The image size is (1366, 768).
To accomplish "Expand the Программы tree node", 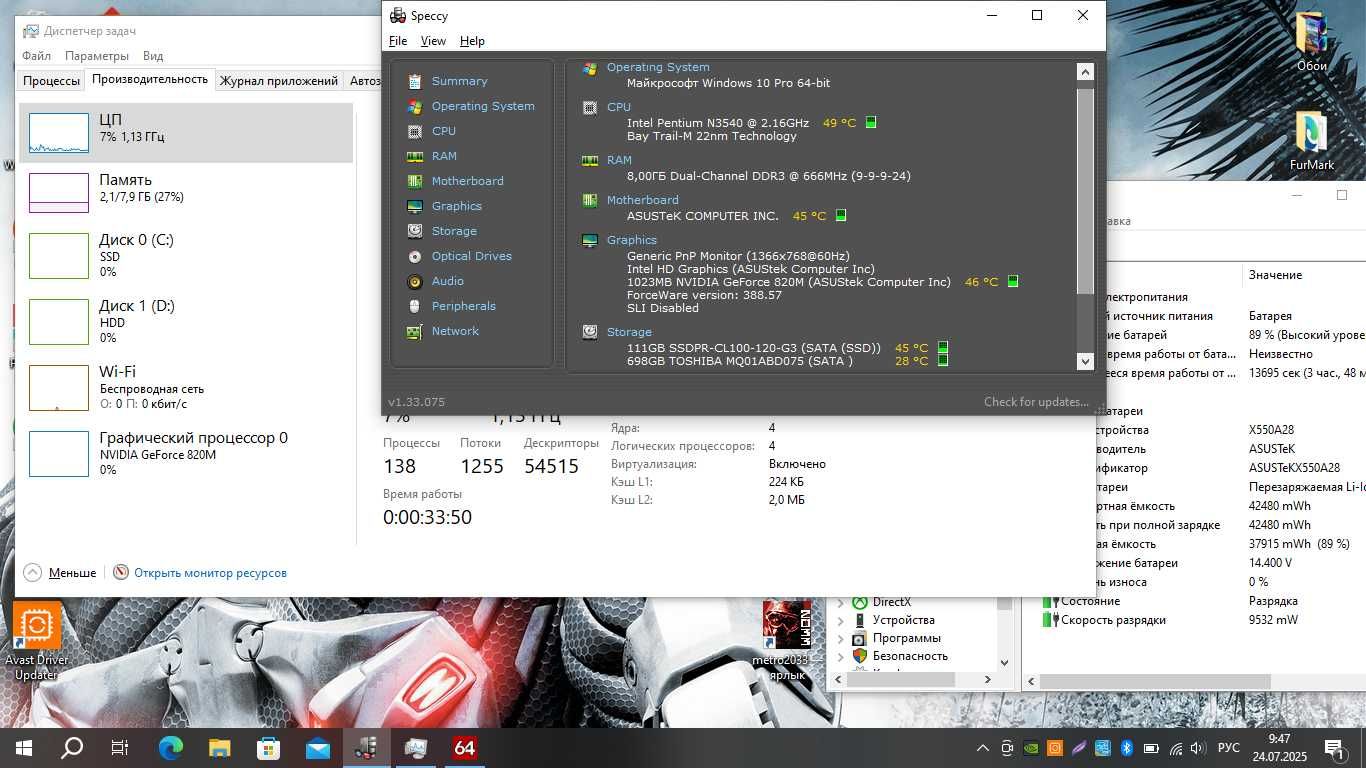I will coord(840,638).
